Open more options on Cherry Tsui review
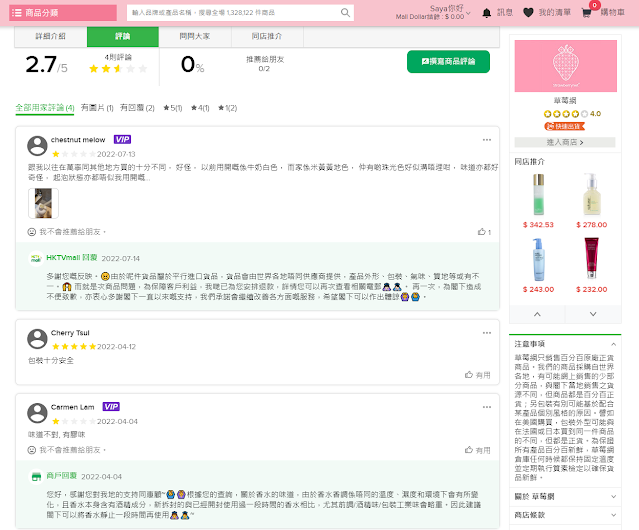The height and width of the screenshot is (530, 639). (x=487, y=333)
